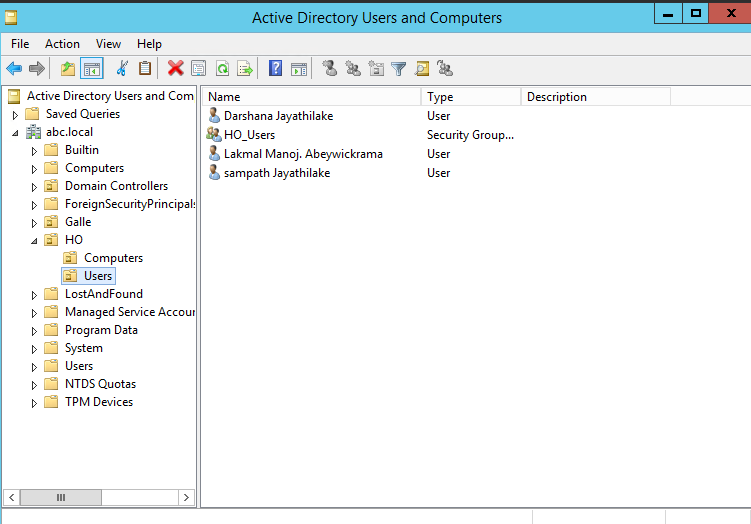Create new organizational unit toolbar icon
Screen dimensions: 751x524
coord(376,68)
